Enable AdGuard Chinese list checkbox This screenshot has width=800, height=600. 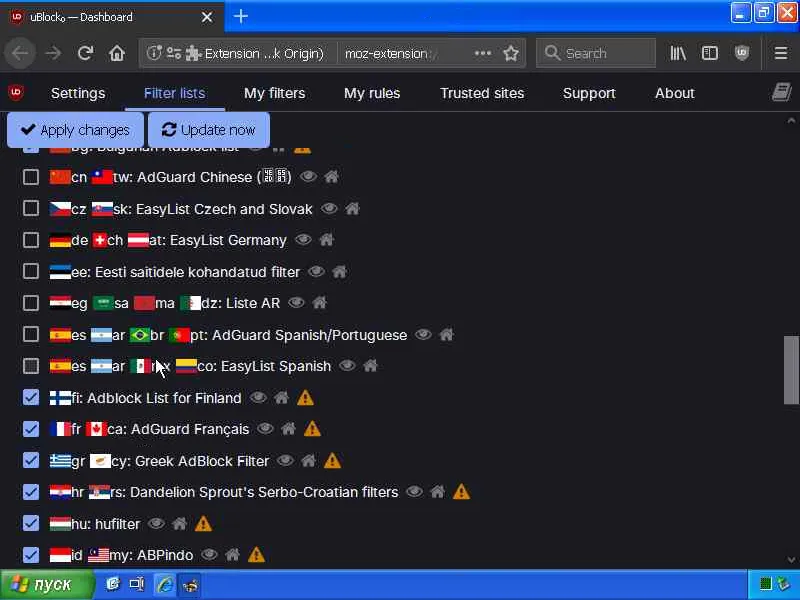(31, 177)
